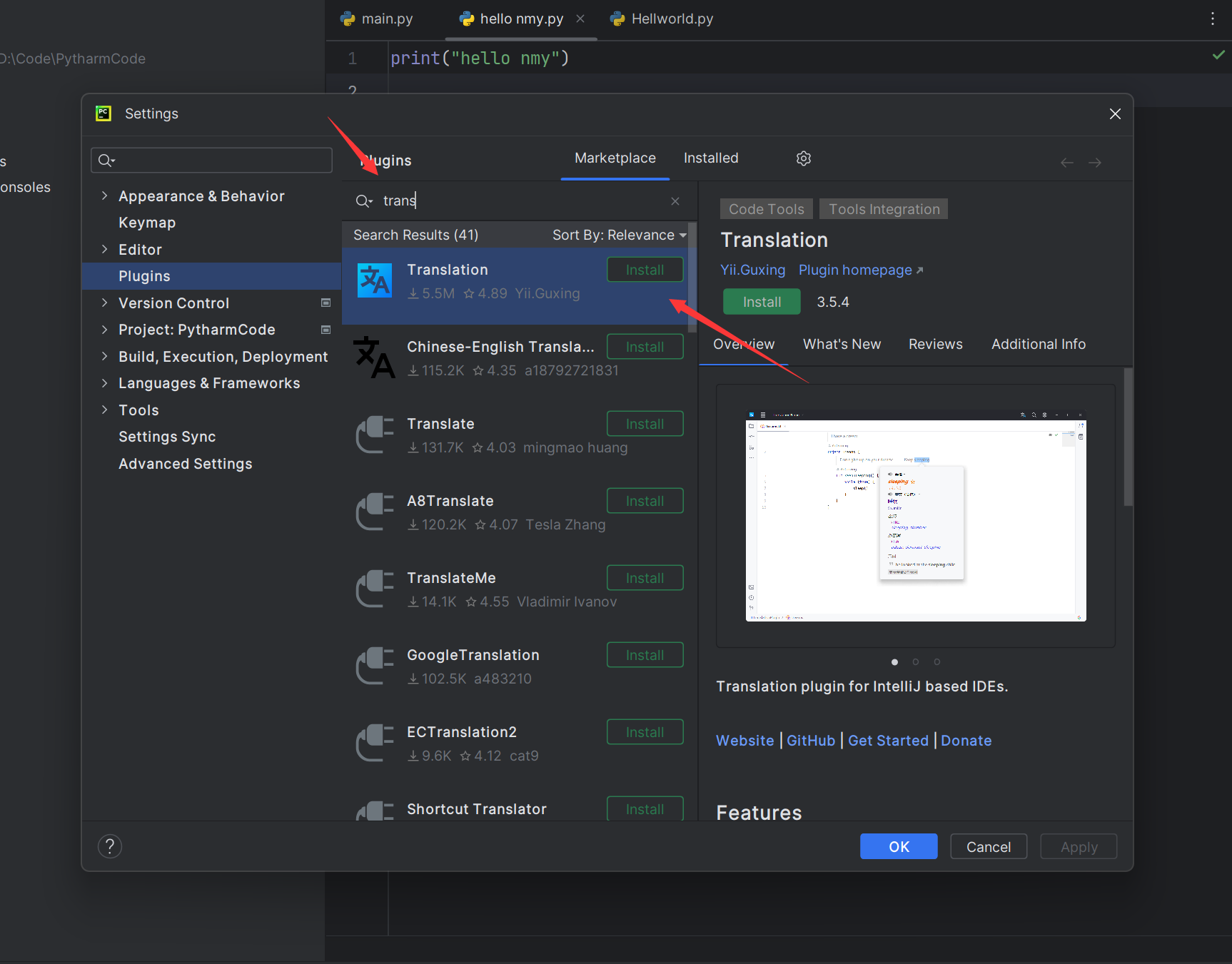Select Keymap in settings tree
Image resolution: width=1232 pixels, height=964 pixels.
[x=147, y=223]
